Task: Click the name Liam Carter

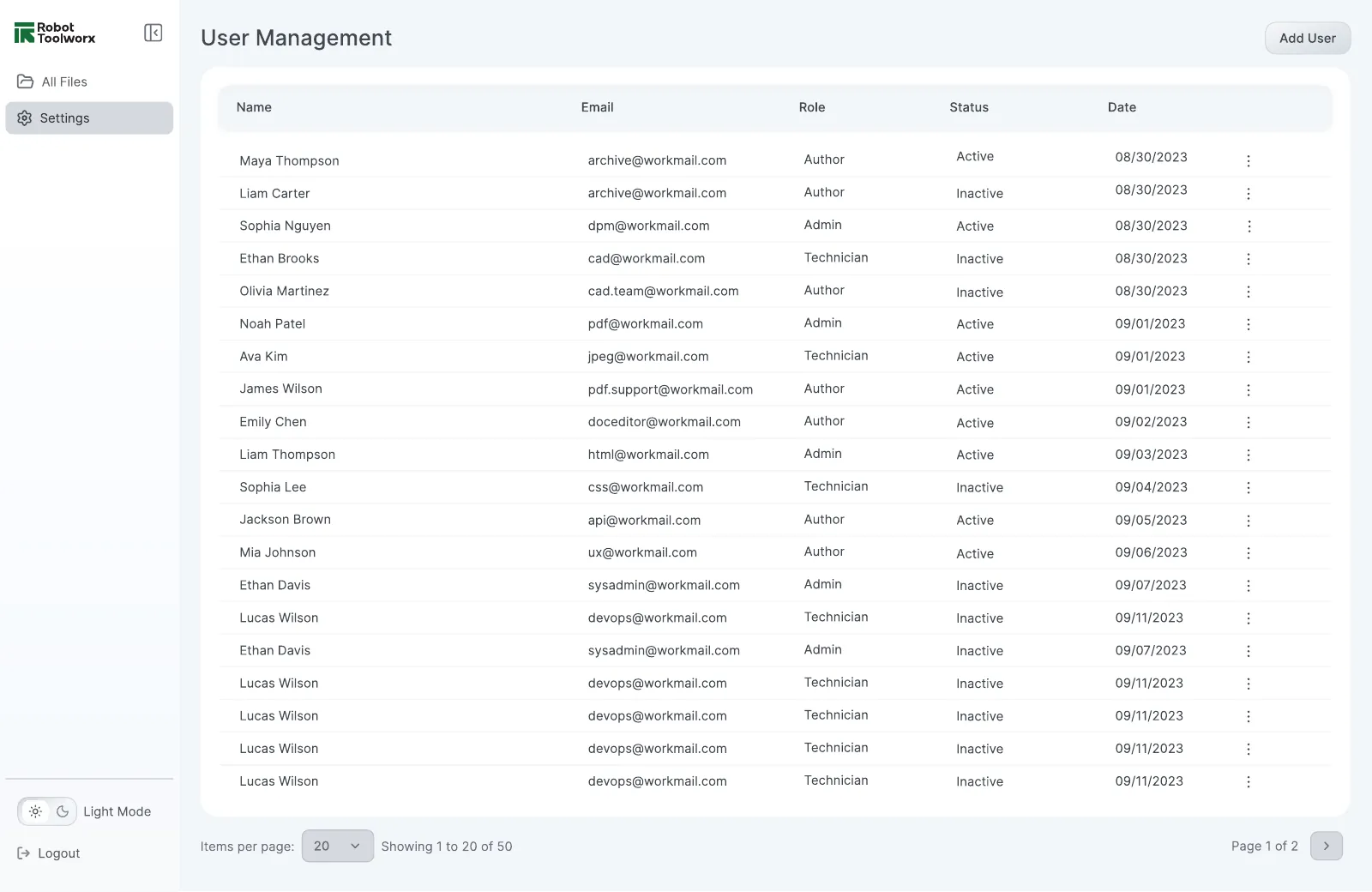Action: (274, 193)
